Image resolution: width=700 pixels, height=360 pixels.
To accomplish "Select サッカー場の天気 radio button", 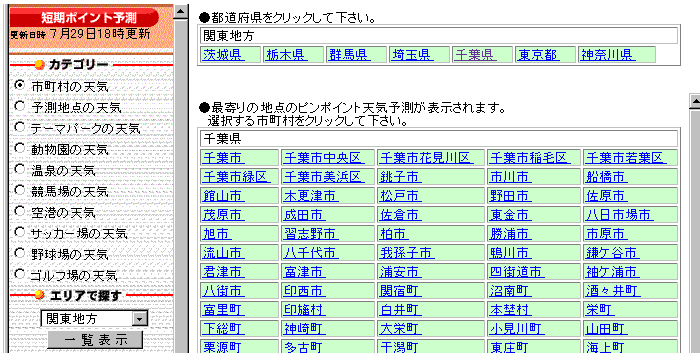I will coord(20,232).
